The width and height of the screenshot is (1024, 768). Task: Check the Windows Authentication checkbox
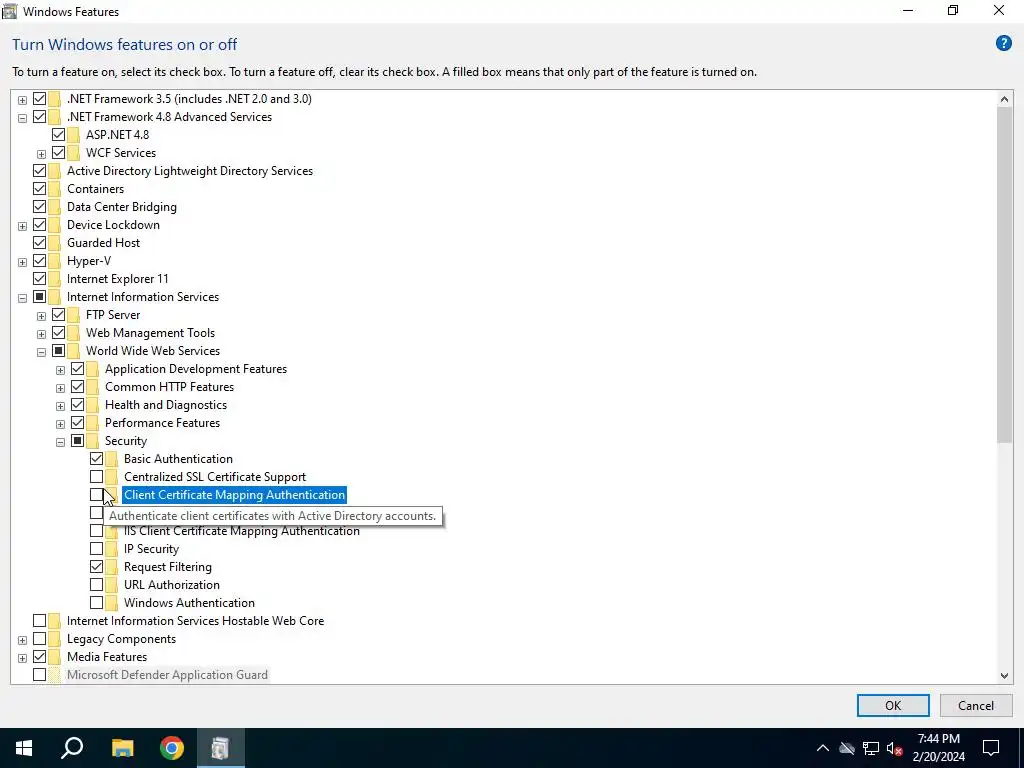(96, 603)
